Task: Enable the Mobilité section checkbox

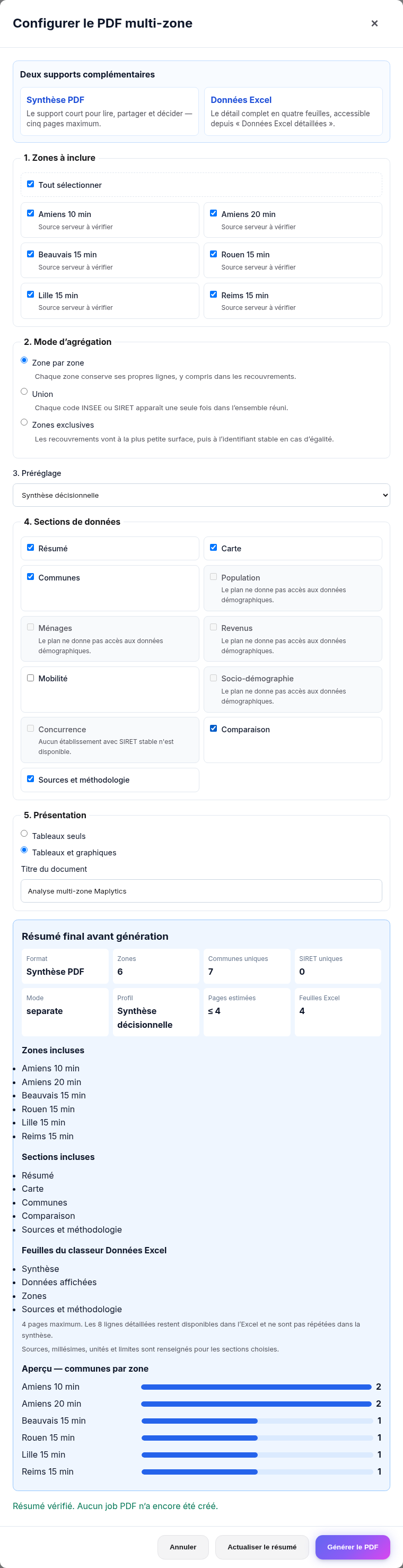Action: [x=30, y=678]
